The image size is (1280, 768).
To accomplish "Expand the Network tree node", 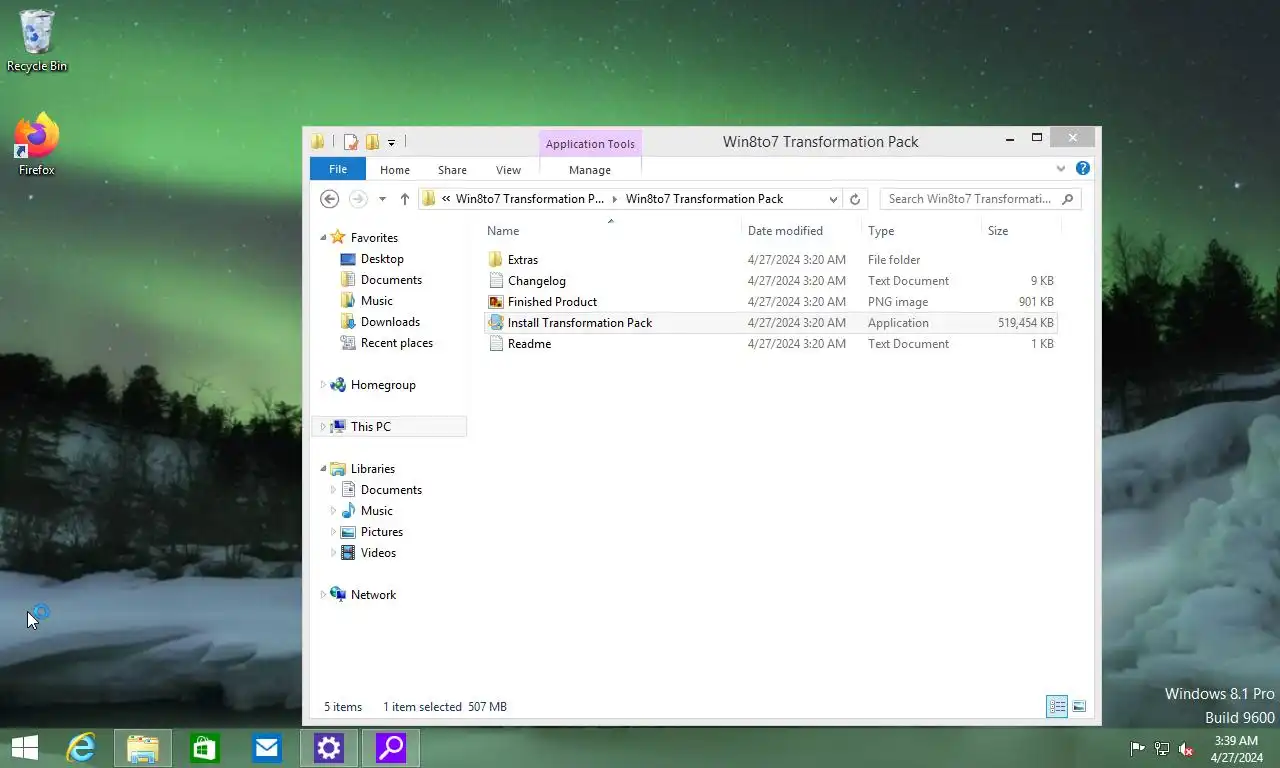I will (323, 595).
